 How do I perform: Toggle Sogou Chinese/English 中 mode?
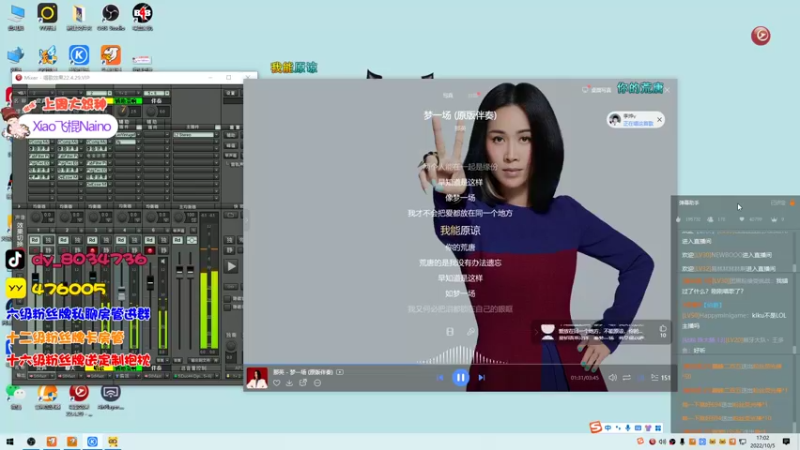coord(608,428)
